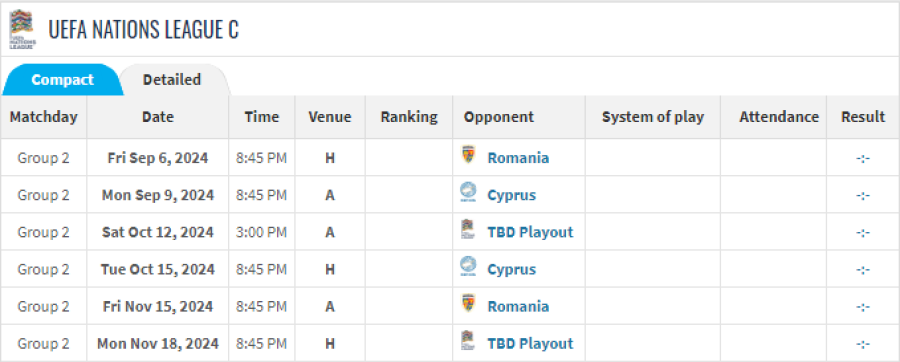The width and height of the screenshot is (900, 362).
Task: Click the Date column header
Action: 158,117
